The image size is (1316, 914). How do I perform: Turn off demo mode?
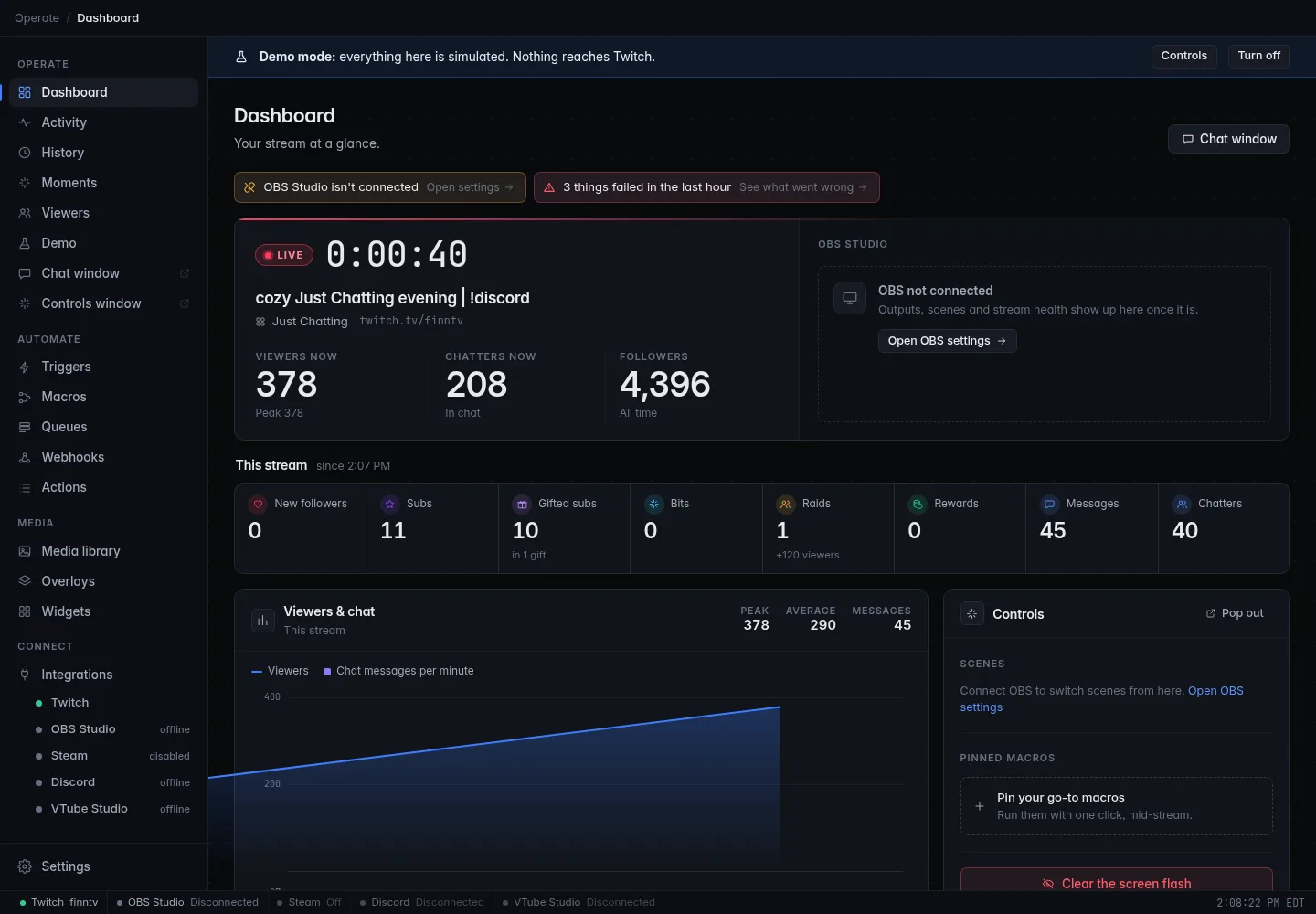click(x=1259, y=56)
